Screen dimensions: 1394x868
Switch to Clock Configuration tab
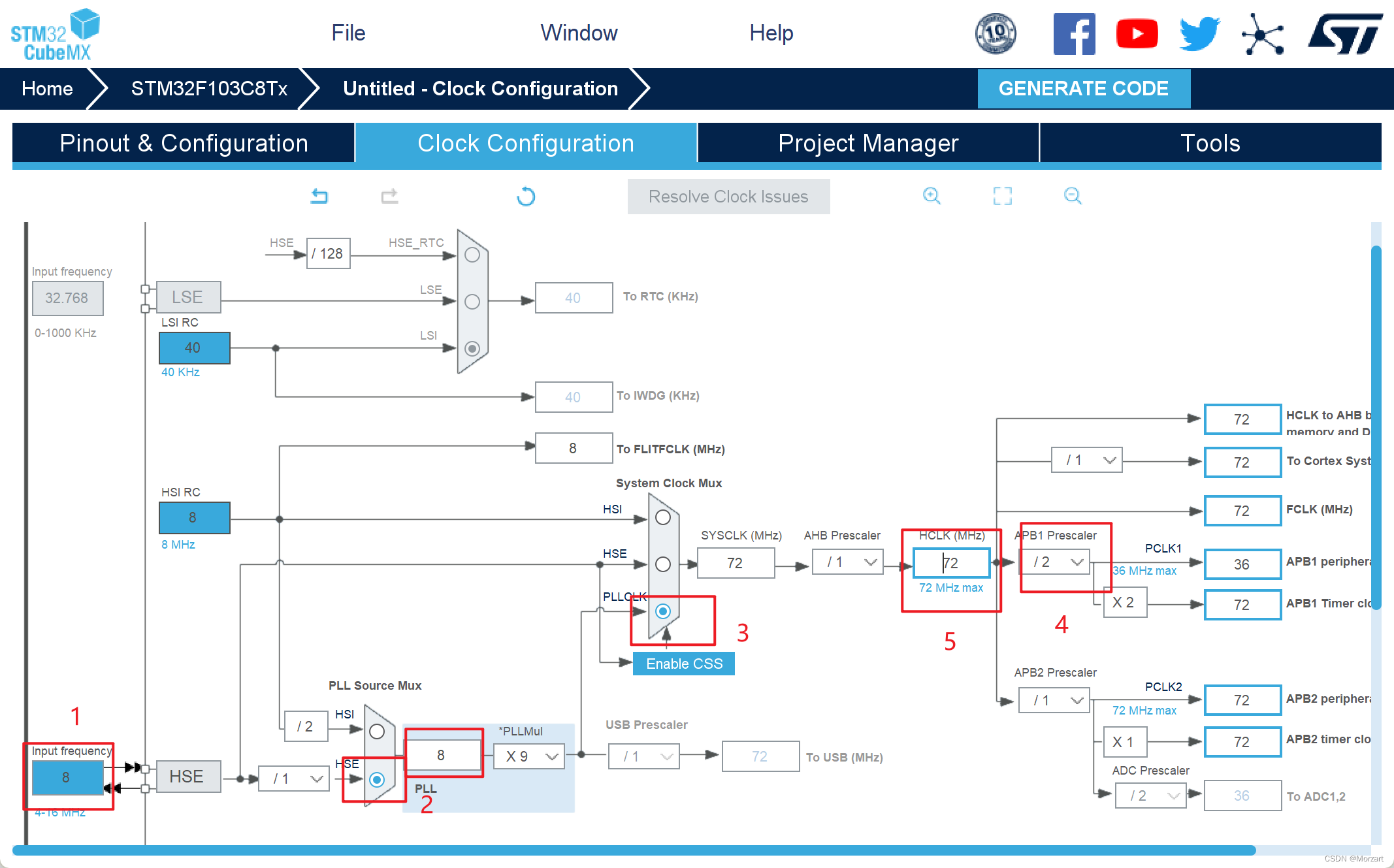tap(526, 143)
